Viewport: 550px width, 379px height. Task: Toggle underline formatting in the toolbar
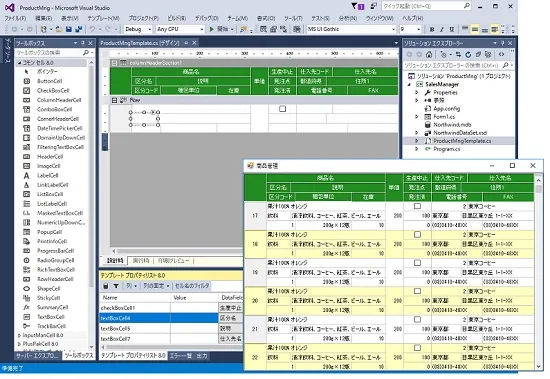click(x=452, y=29)
